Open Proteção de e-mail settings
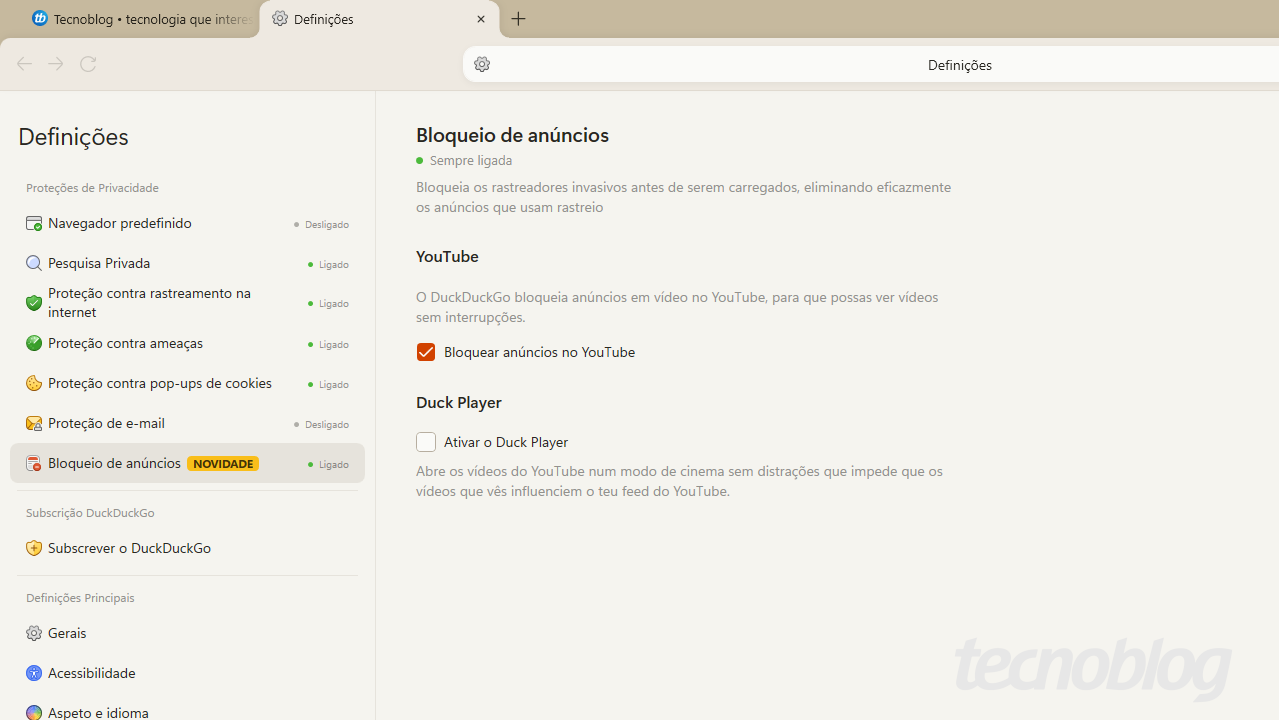 pos(187,424)
